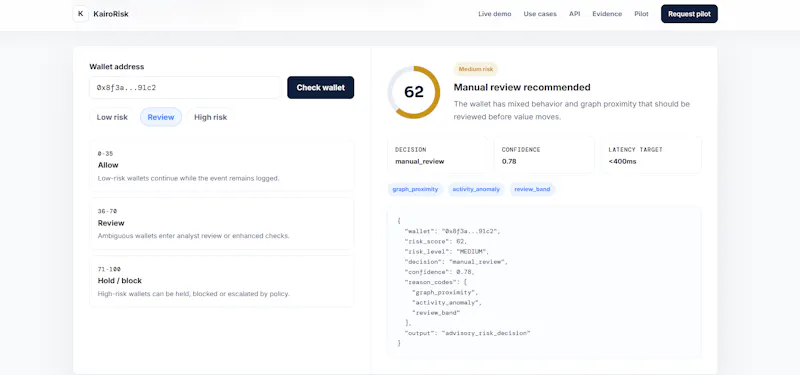
Task: Focus the Wallet address input field
Action: pyautogui.click(x=185, y=88)
